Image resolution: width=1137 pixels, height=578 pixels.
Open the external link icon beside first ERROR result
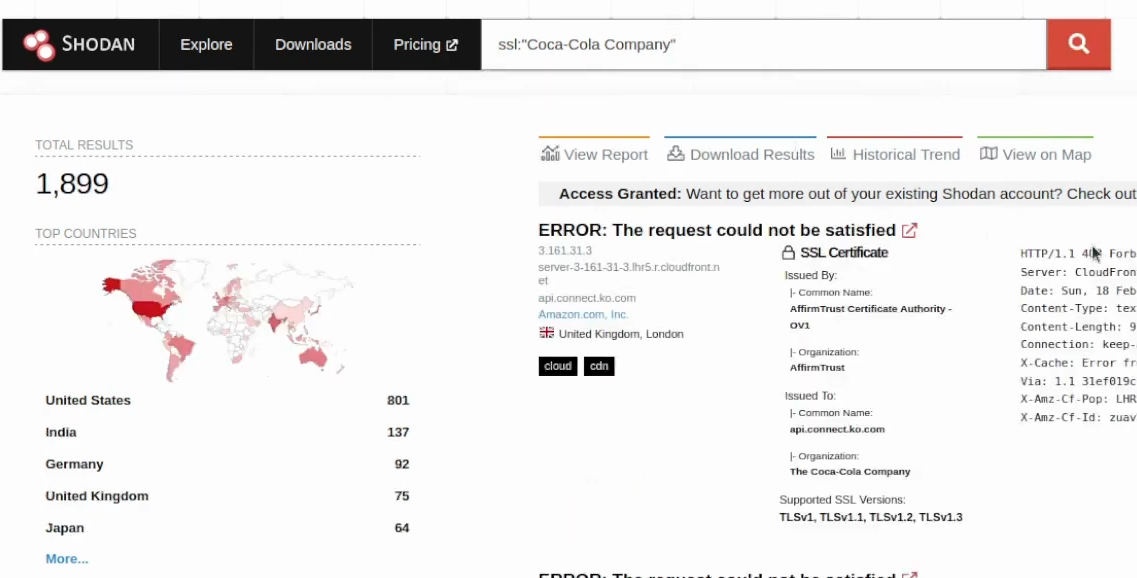908,230
